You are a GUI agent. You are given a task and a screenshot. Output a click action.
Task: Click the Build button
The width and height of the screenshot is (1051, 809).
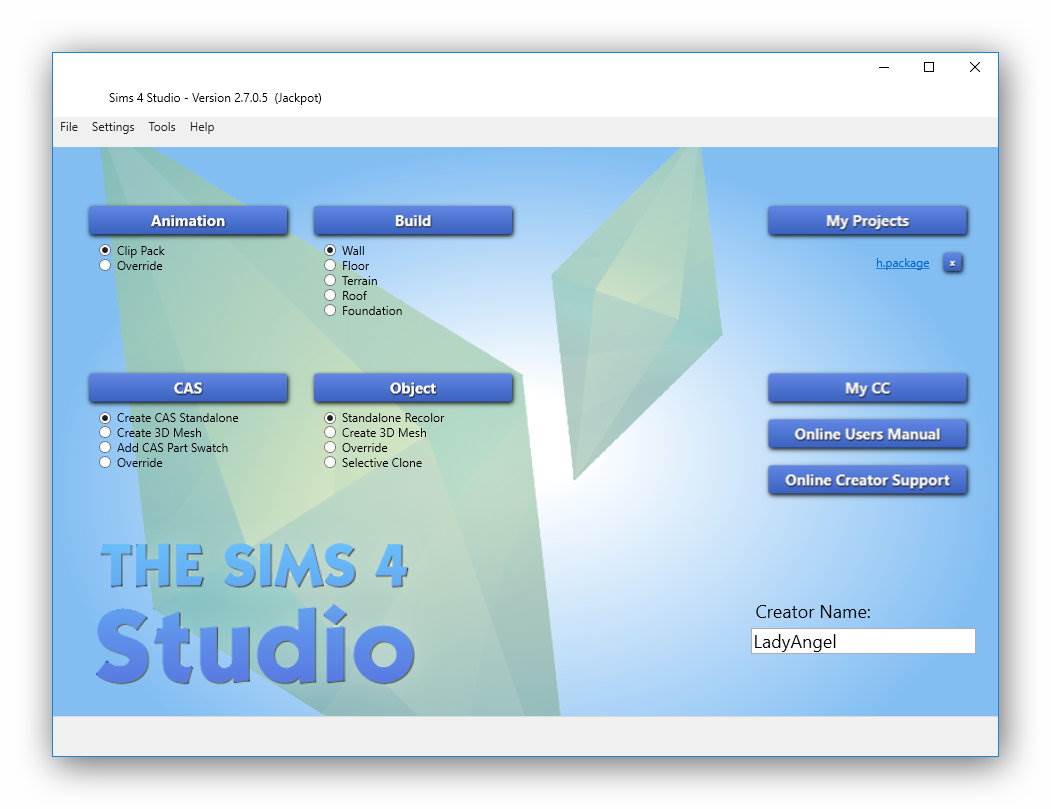click(x=413, y=221)
